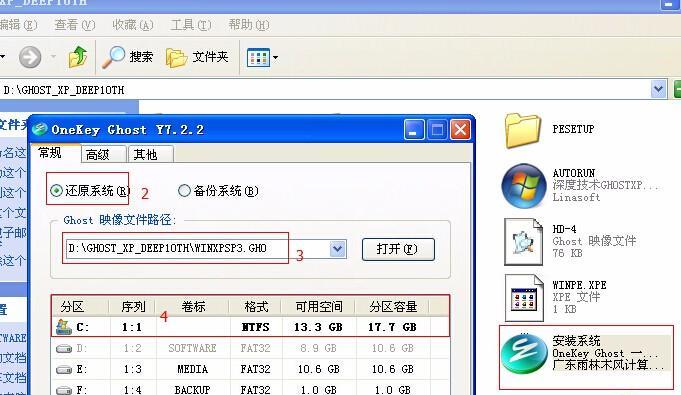Select the 安装系统 OneKey Ghost icon
The height and width of the screenshot is (395, 681).
(524, 354)
